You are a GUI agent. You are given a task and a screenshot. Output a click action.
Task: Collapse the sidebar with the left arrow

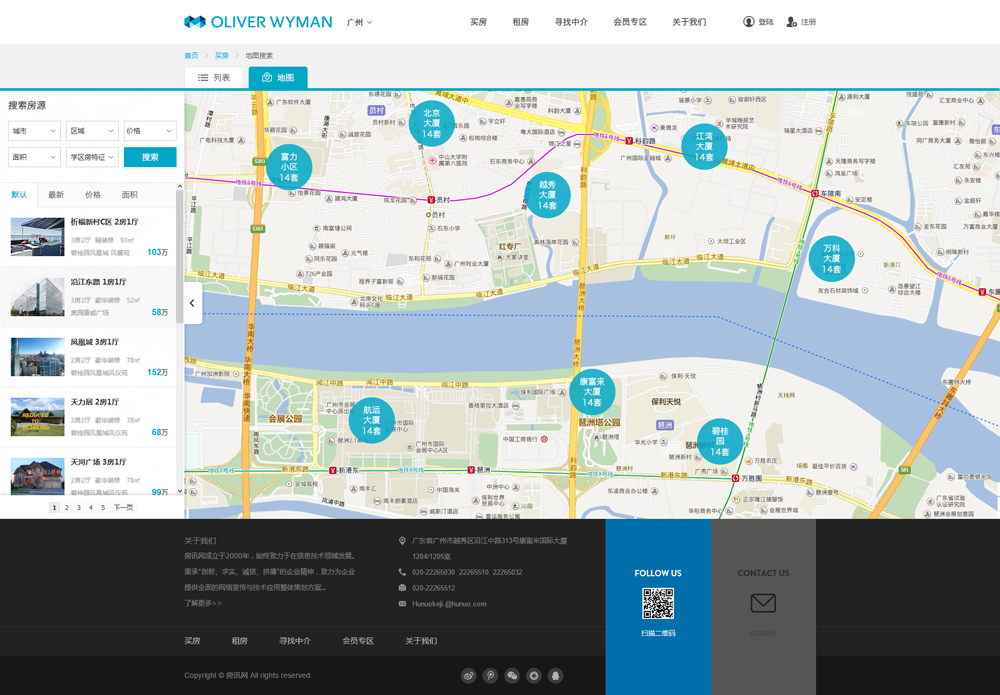pos(192,303)
